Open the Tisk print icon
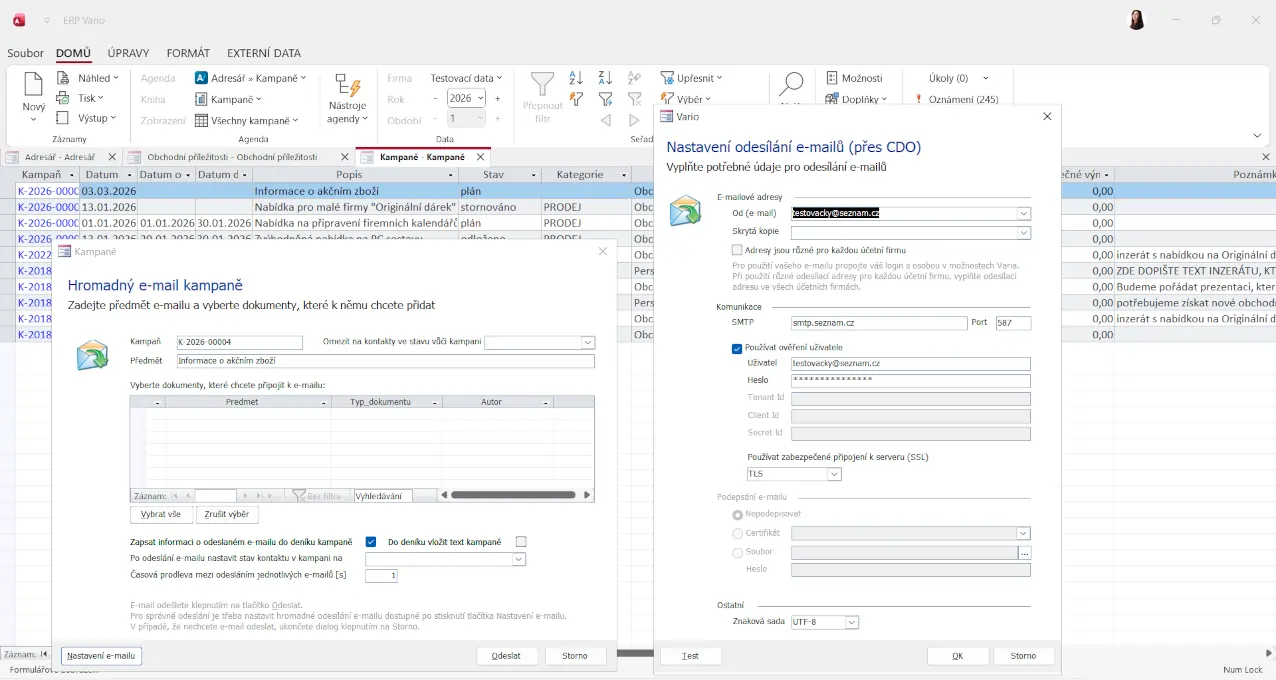 pyautogui.click(x=63, y=98)
